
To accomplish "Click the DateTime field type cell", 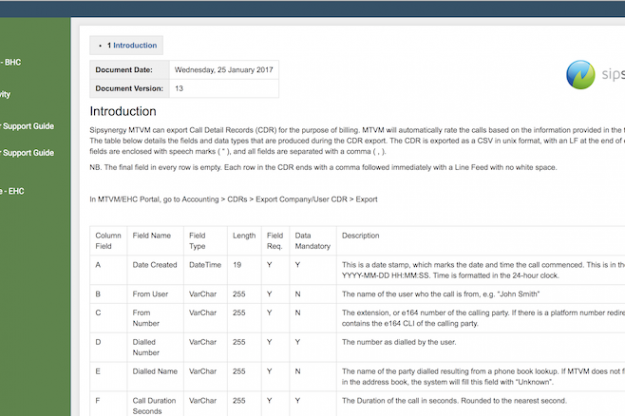I will pyautogui.click(x=205, y=265).
